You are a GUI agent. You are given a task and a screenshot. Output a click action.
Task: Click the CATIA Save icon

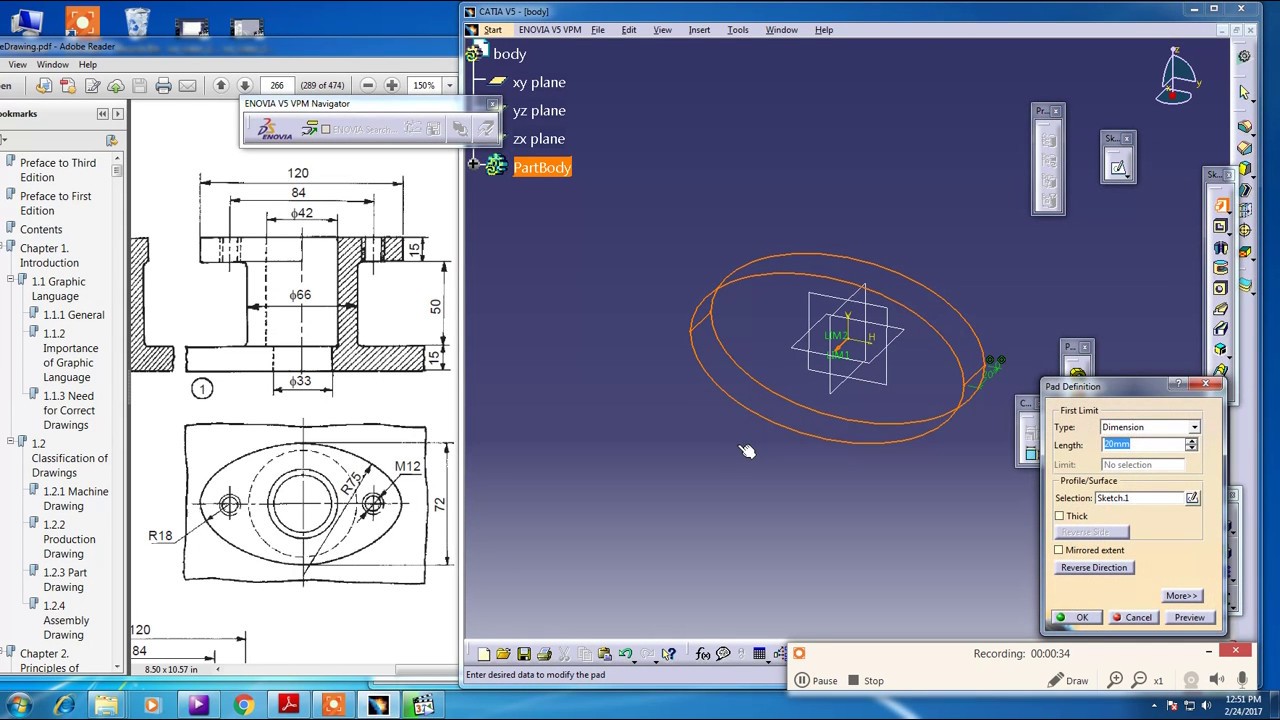[523, 654]
